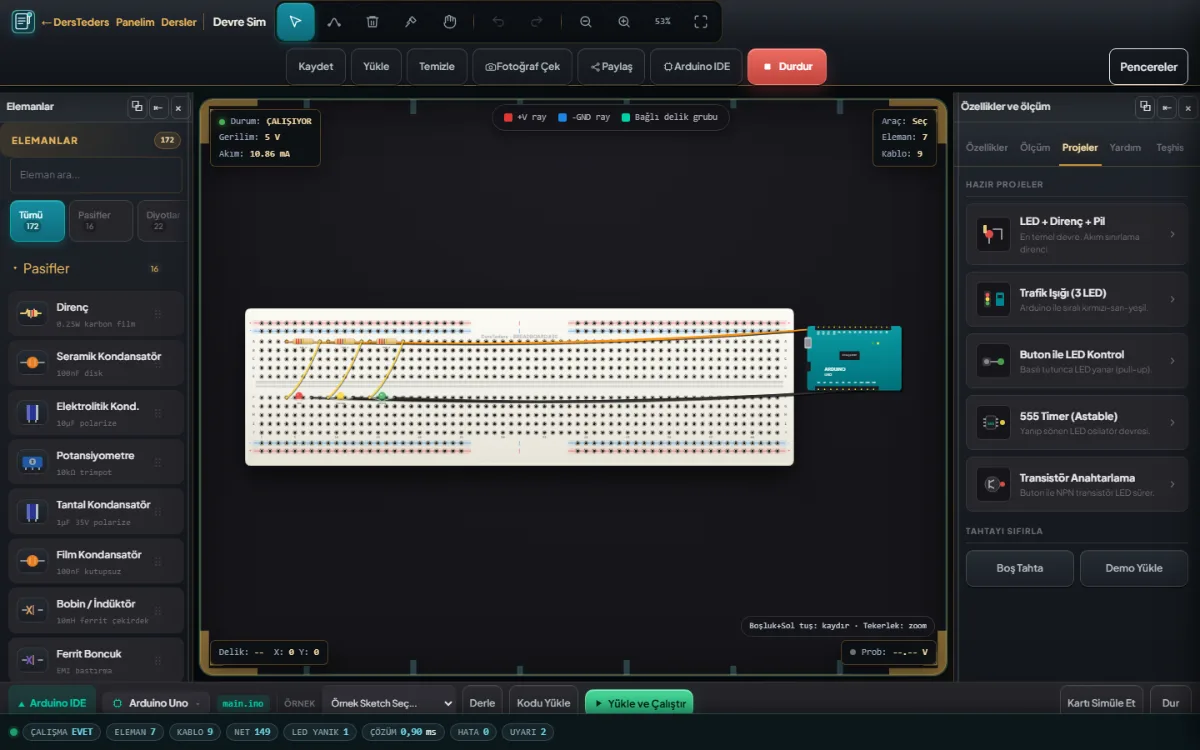Click the trash delete tool
This screenshot has width=1200, height=750.
pos(372,21)
